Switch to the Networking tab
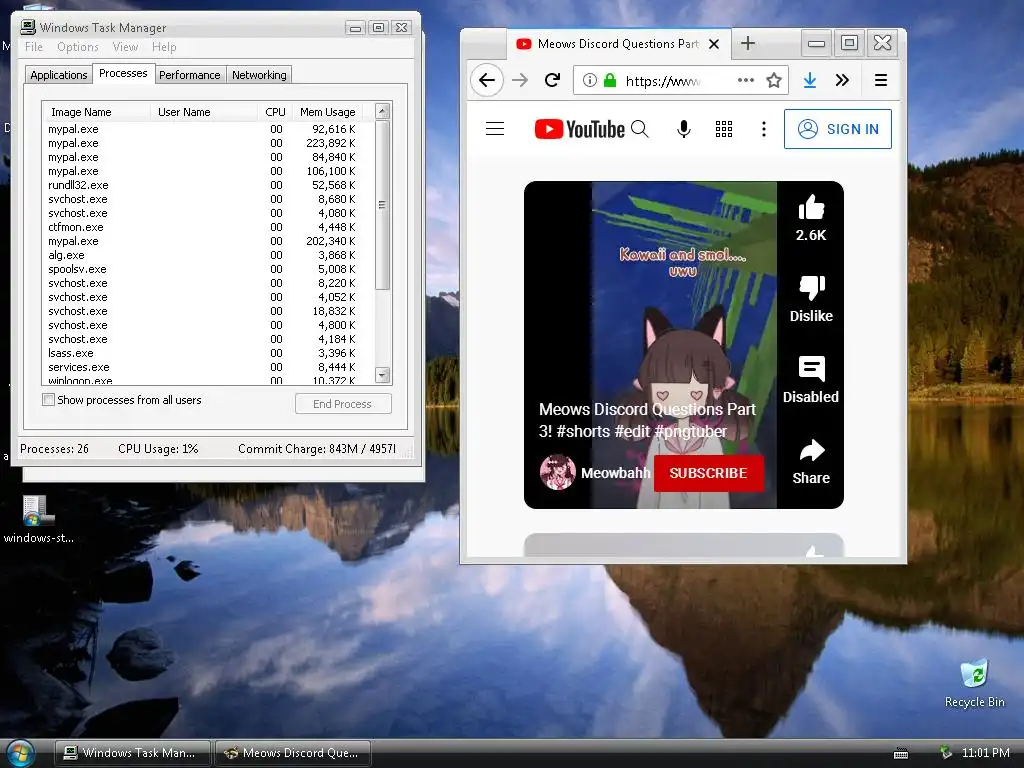The image size is (1024, 768). (259, 75)
